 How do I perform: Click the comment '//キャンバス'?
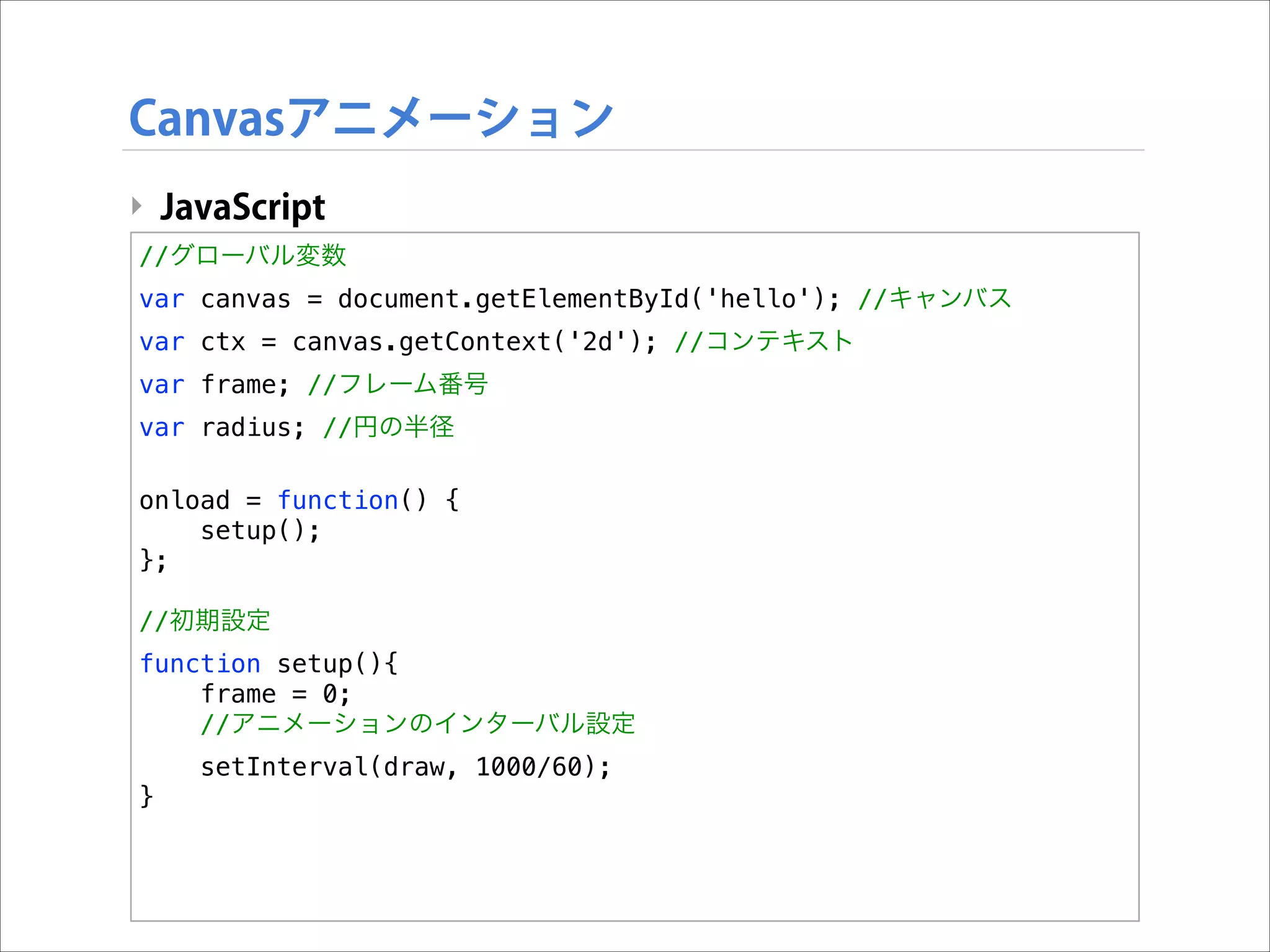[935, 299]
